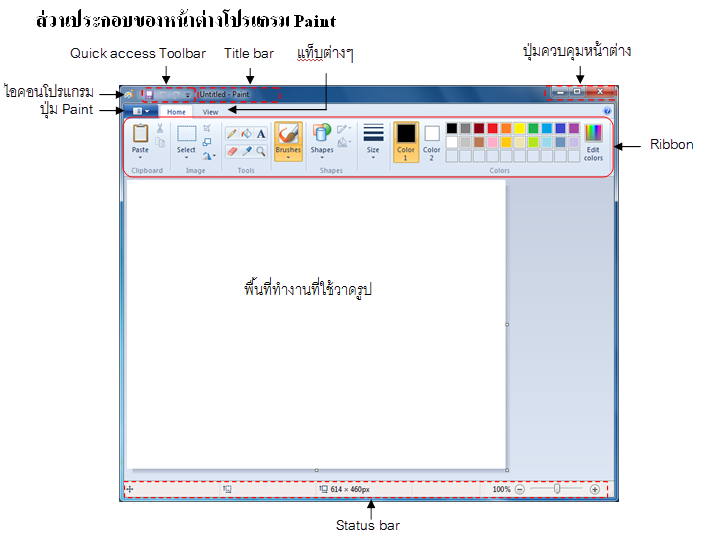
Task: Open the Shapes gallery
Action: click(322, 133)
